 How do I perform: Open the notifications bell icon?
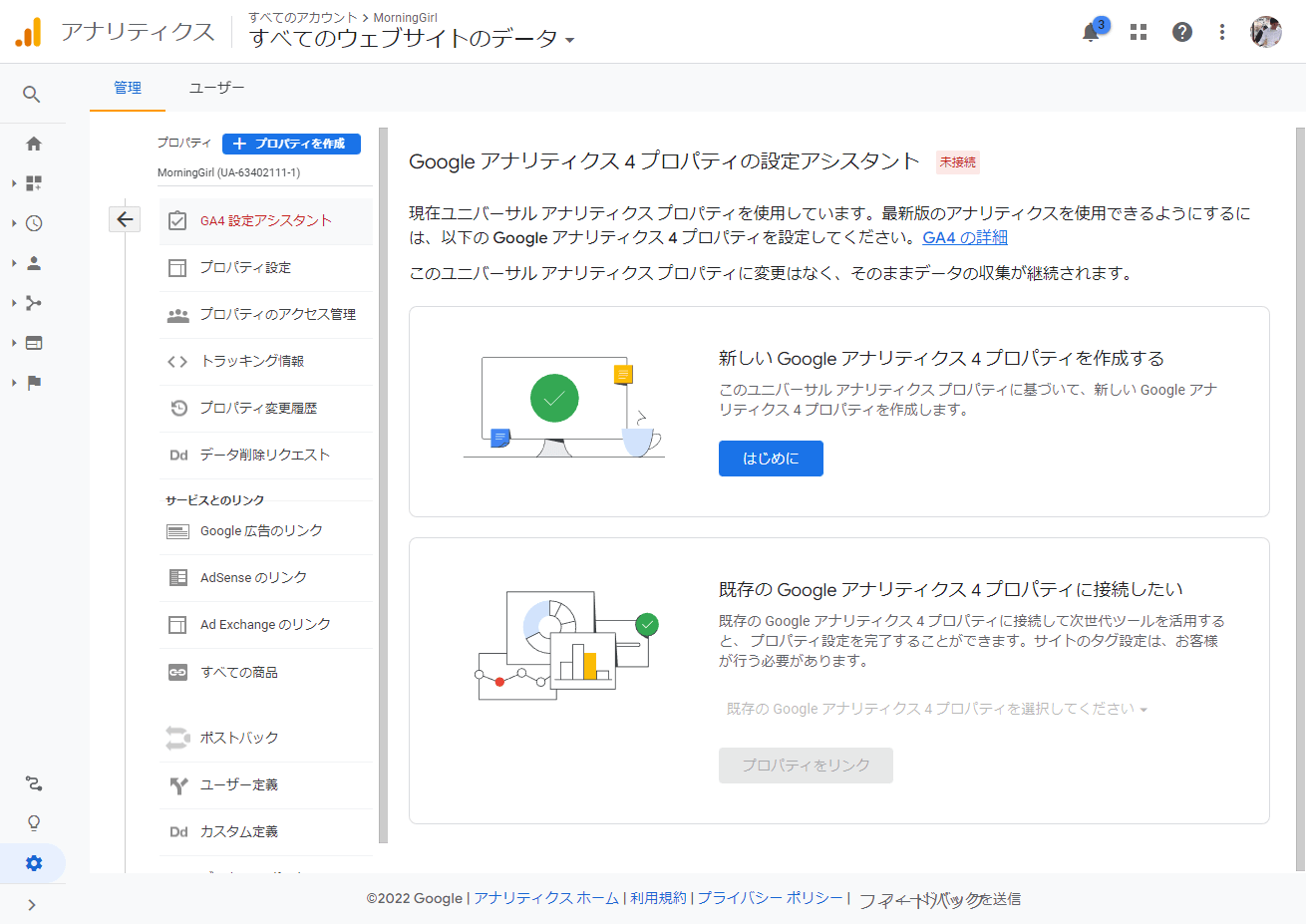[x=1091, y=32]
